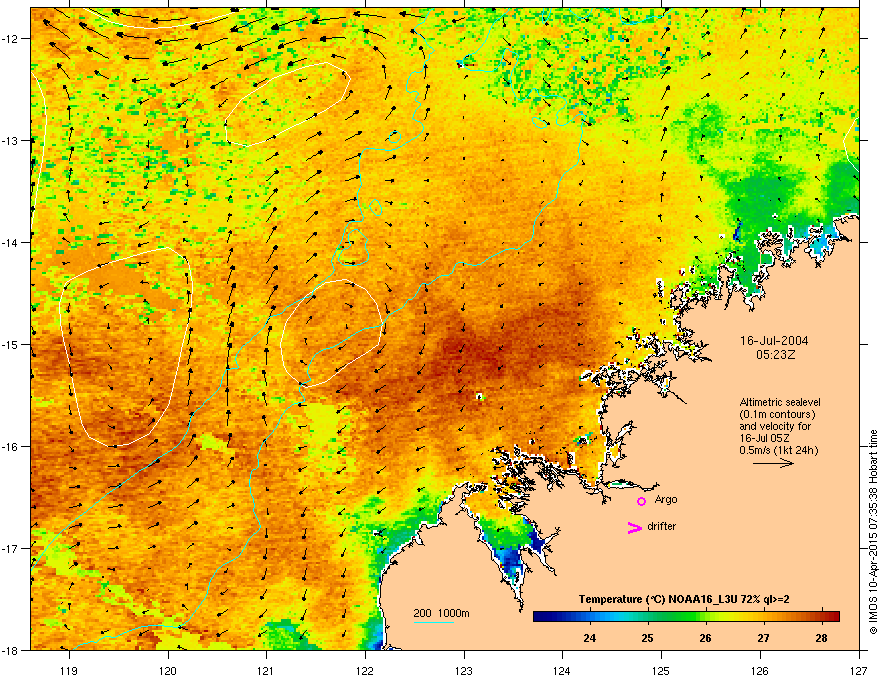The image size is (880, 680).
Task: Click the magenta Argo circle legend symbol
Action: 641,501
